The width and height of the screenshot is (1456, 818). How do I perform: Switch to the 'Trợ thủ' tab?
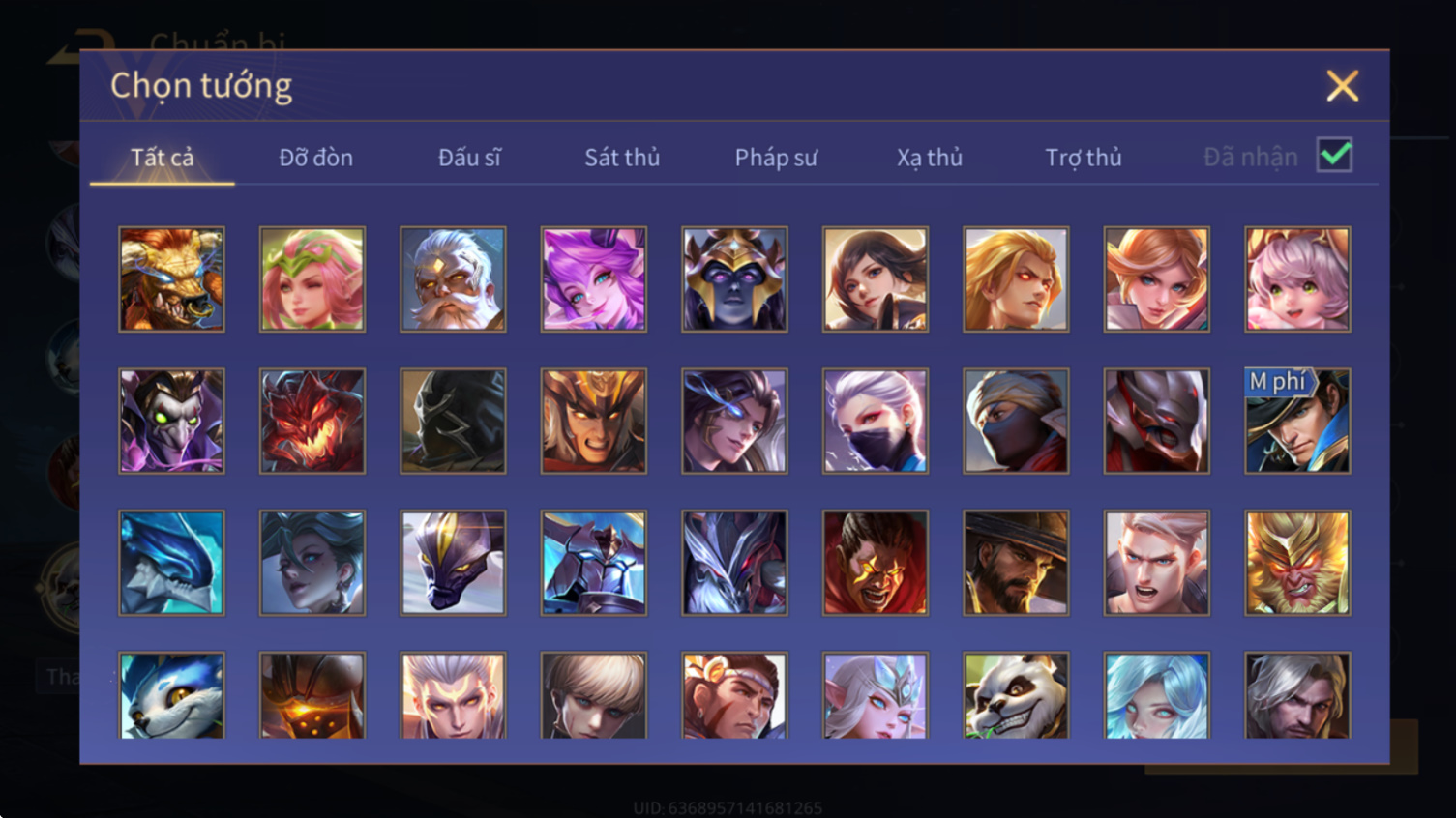tap(1084, 157)
